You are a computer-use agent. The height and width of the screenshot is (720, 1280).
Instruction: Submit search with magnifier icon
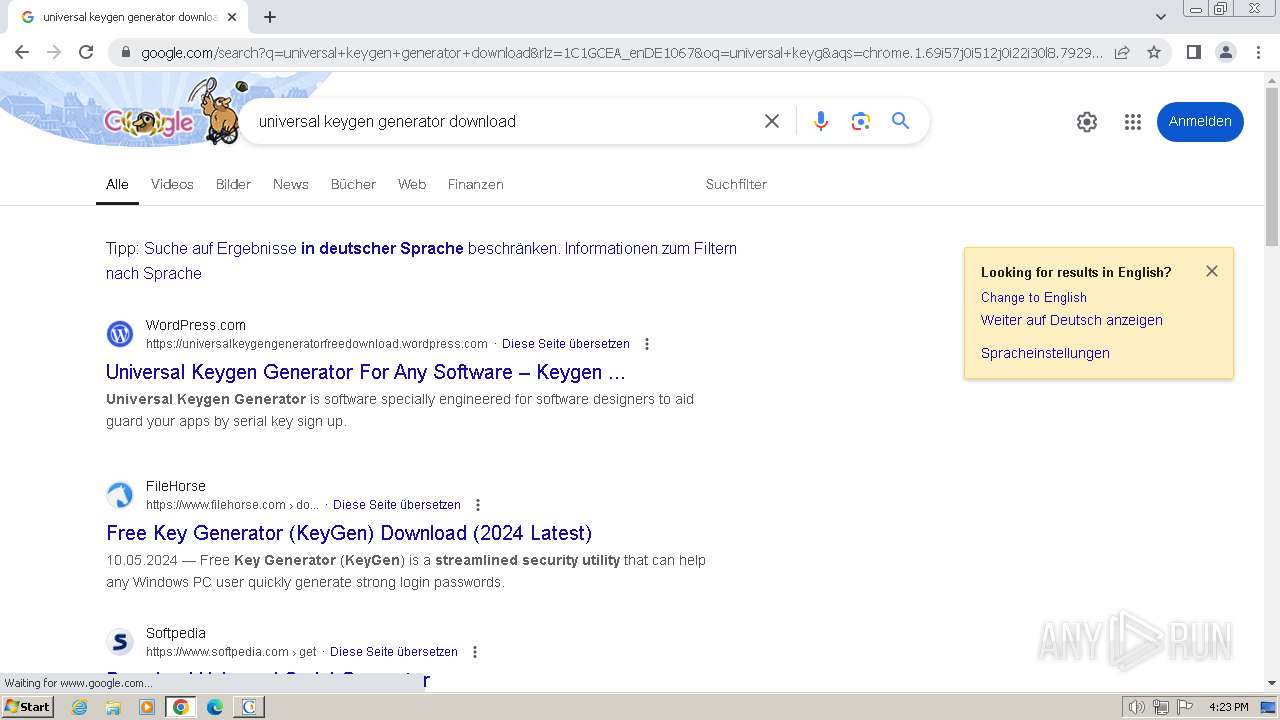[900, 121]
